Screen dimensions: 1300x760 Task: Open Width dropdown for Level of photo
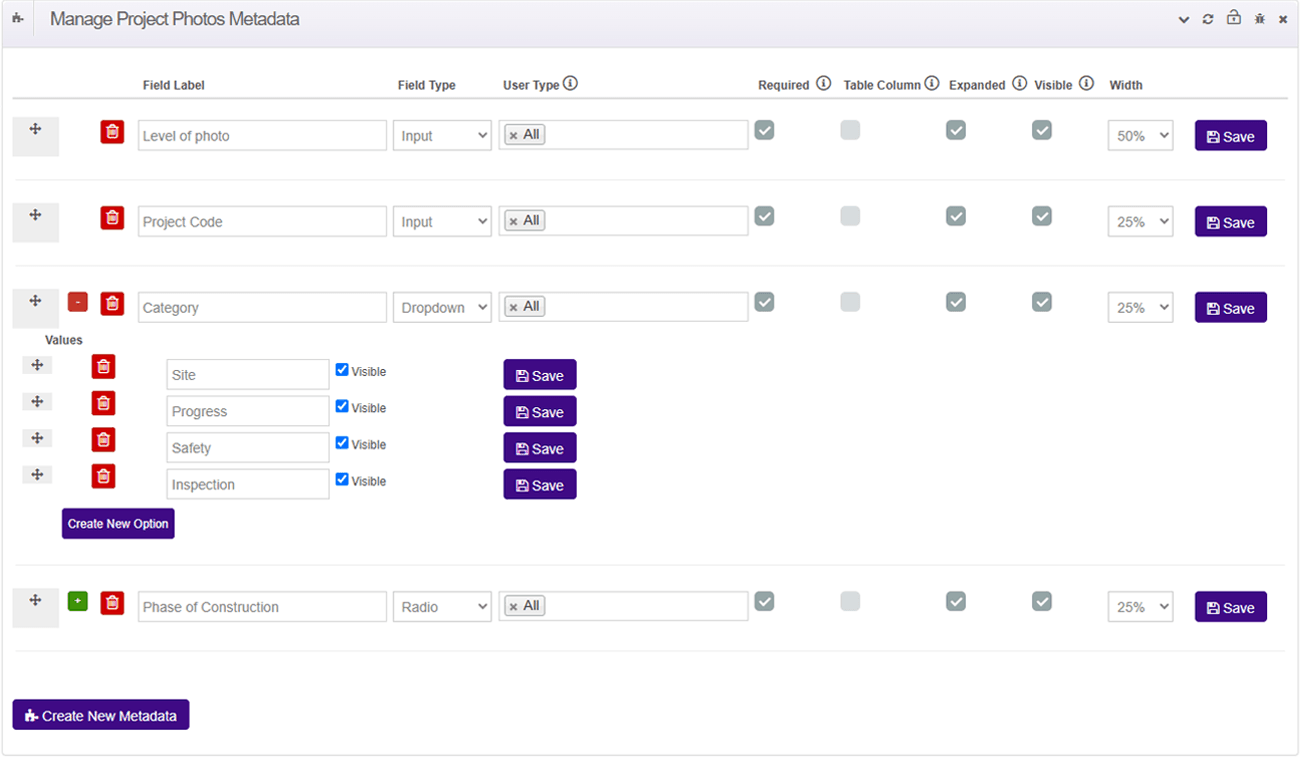pos(1140,136)
